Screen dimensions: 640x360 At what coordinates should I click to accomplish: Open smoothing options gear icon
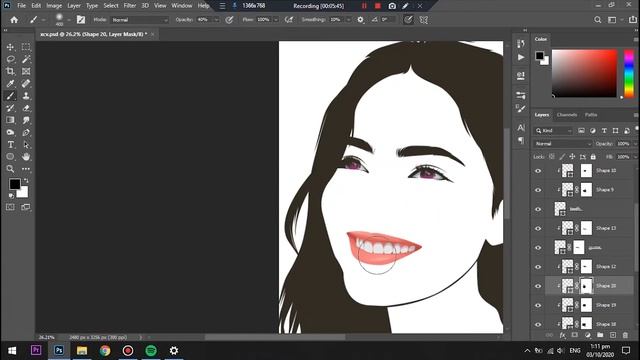point(360,20)
